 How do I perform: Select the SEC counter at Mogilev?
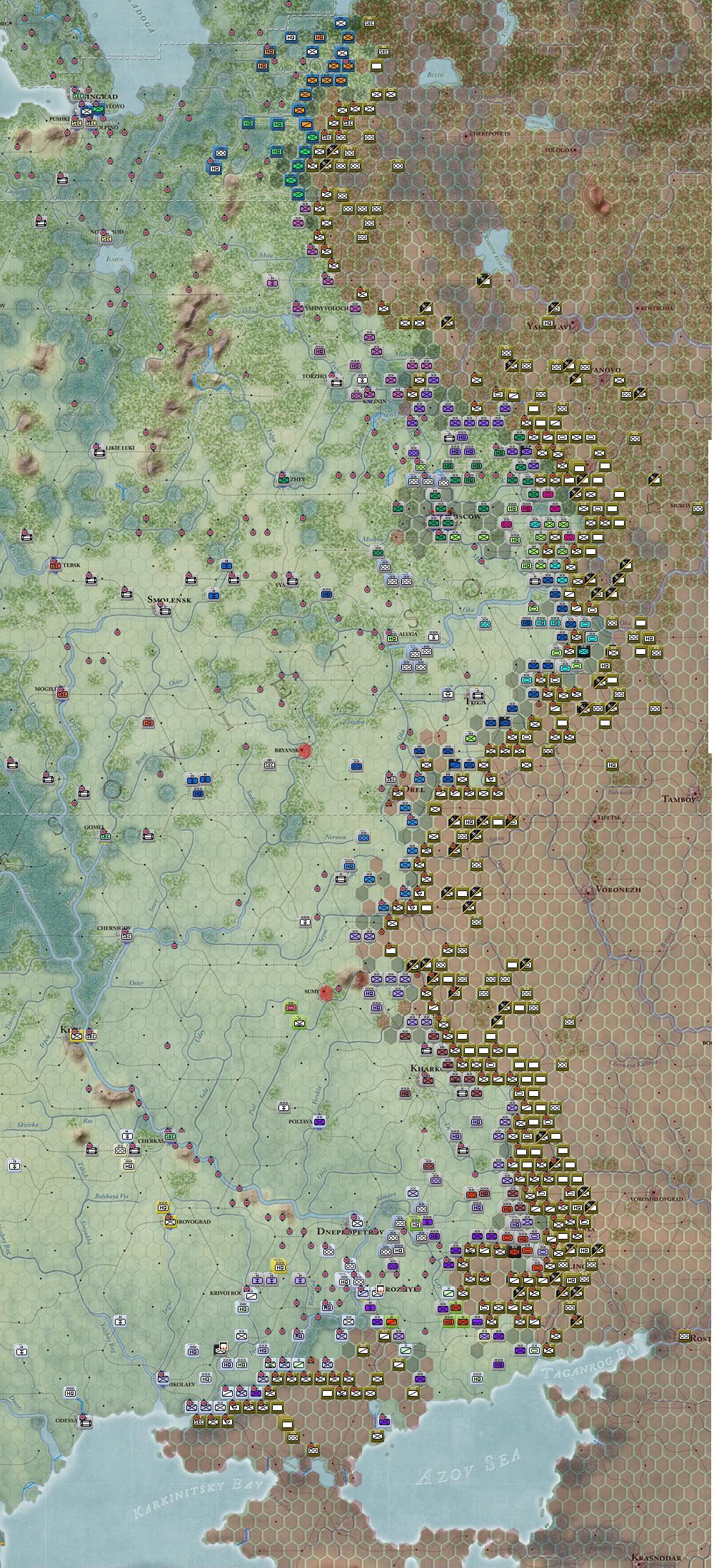62,693
